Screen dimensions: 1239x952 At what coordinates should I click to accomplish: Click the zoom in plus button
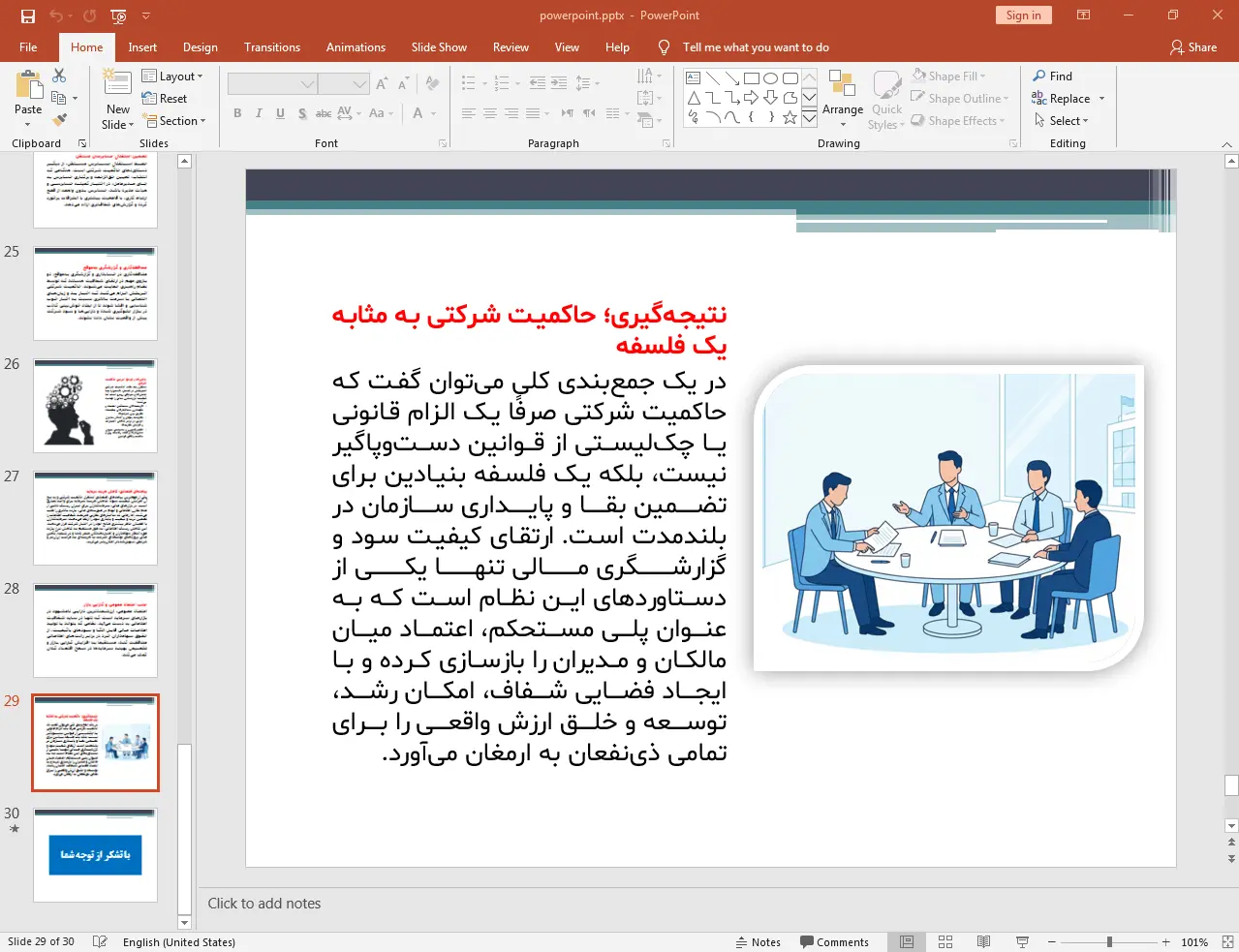click(1166, 942)
